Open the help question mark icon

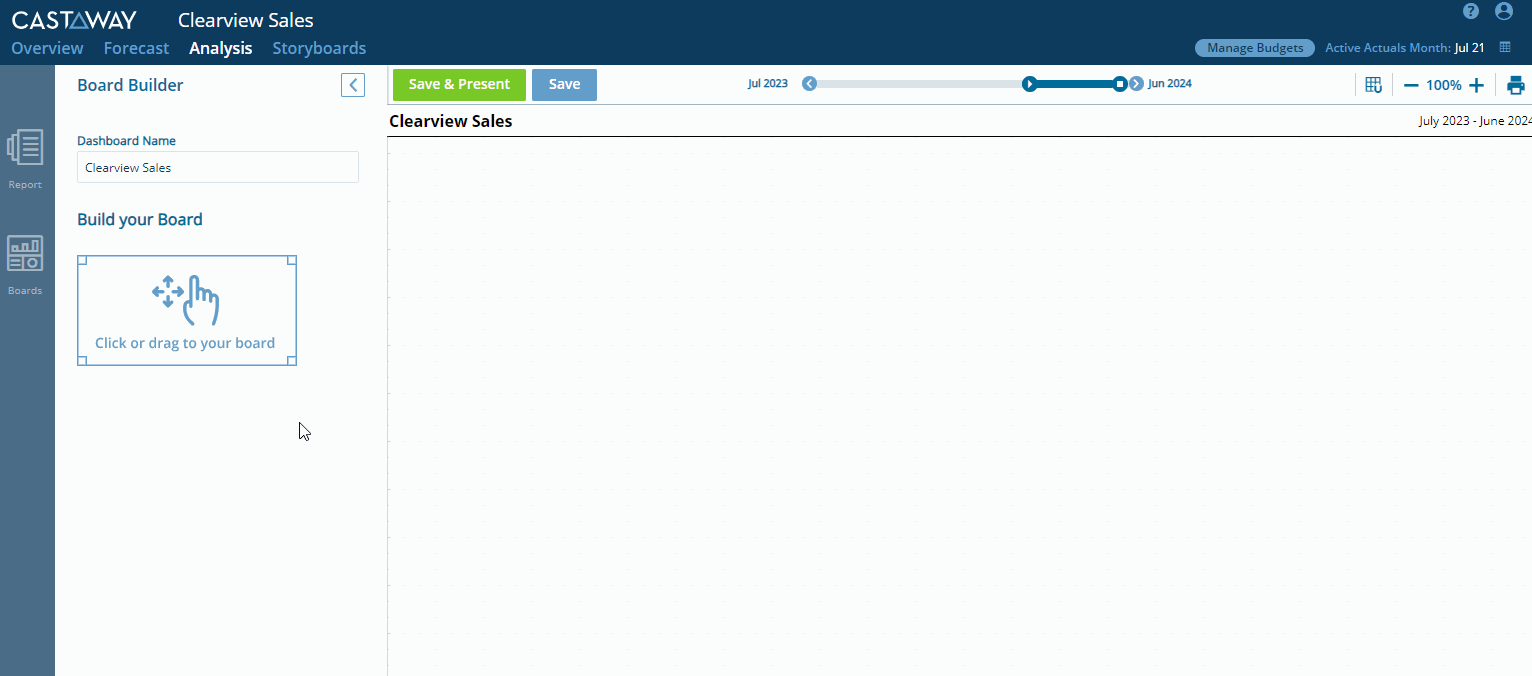coord(1470,11)
